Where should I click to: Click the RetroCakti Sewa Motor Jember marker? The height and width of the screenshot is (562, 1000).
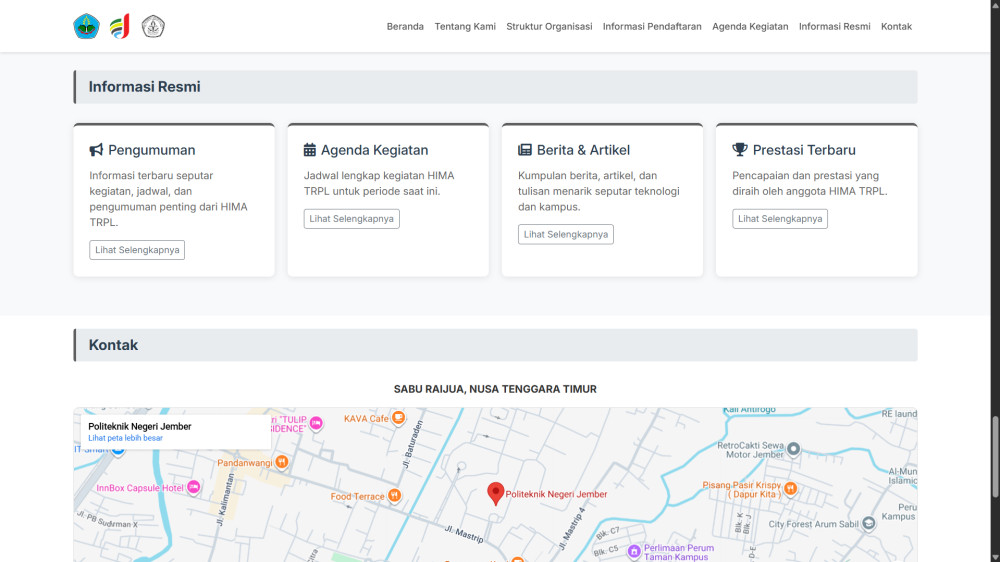point(793,448)
